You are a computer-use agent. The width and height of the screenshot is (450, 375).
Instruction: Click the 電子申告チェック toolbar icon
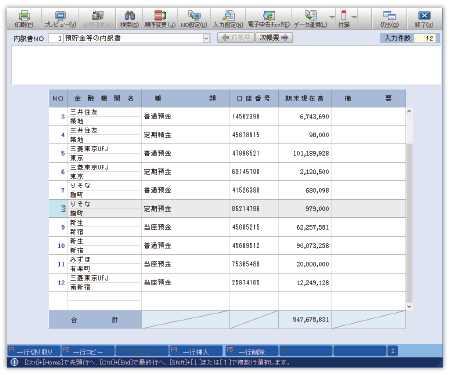(x=268, y=19)
